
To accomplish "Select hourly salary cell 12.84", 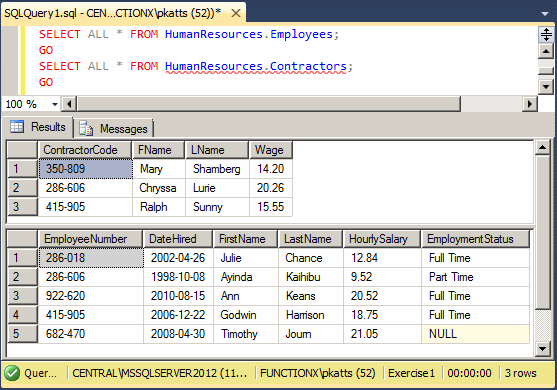I will (382, 258).
